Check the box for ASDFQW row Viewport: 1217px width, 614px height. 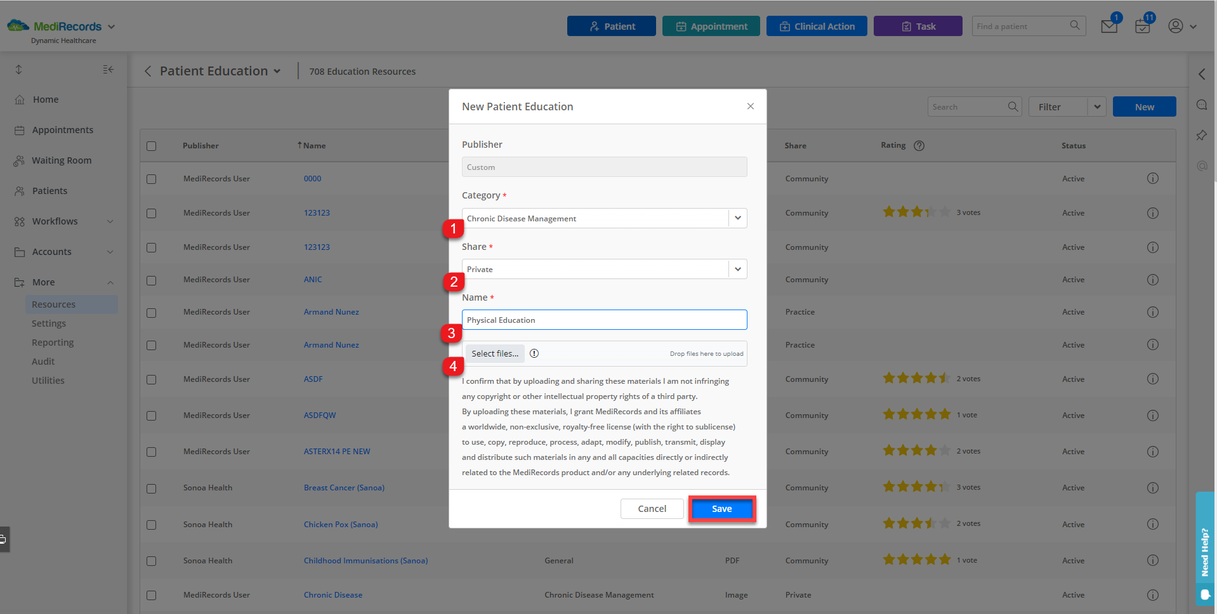point(152,415)
